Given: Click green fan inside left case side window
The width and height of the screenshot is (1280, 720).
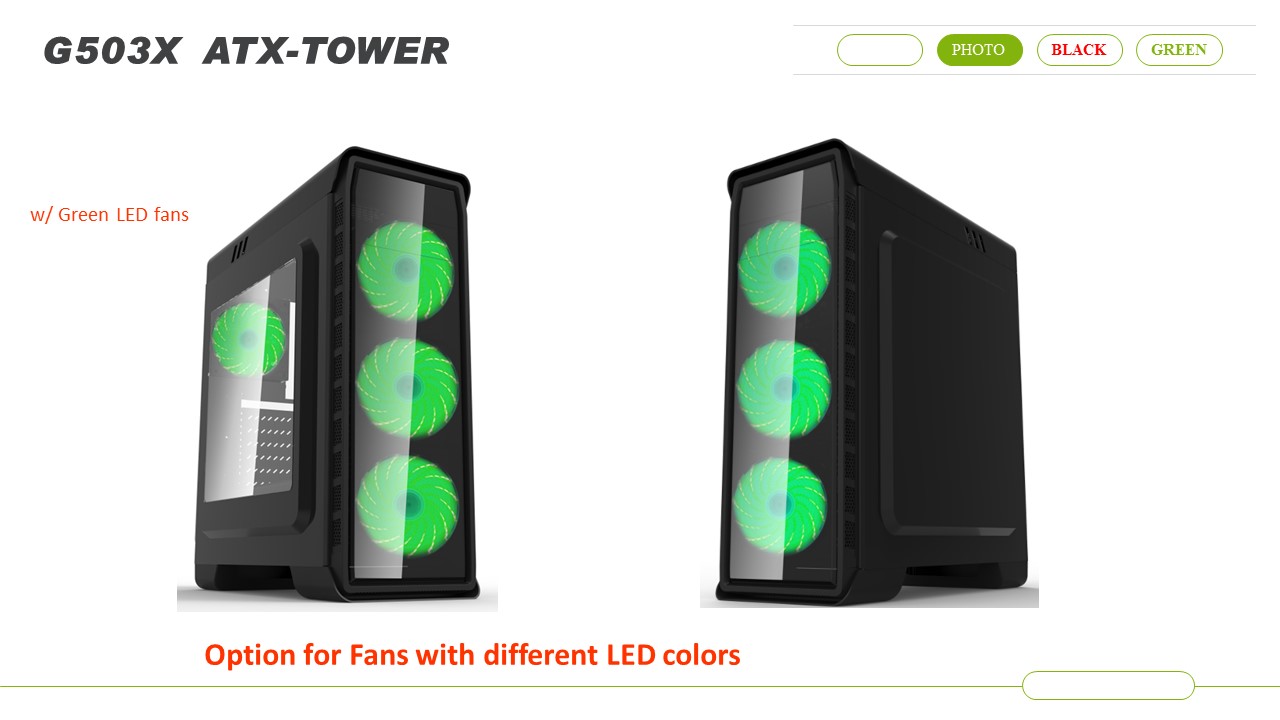Looking at the screenshot, I should pos(248,340).
